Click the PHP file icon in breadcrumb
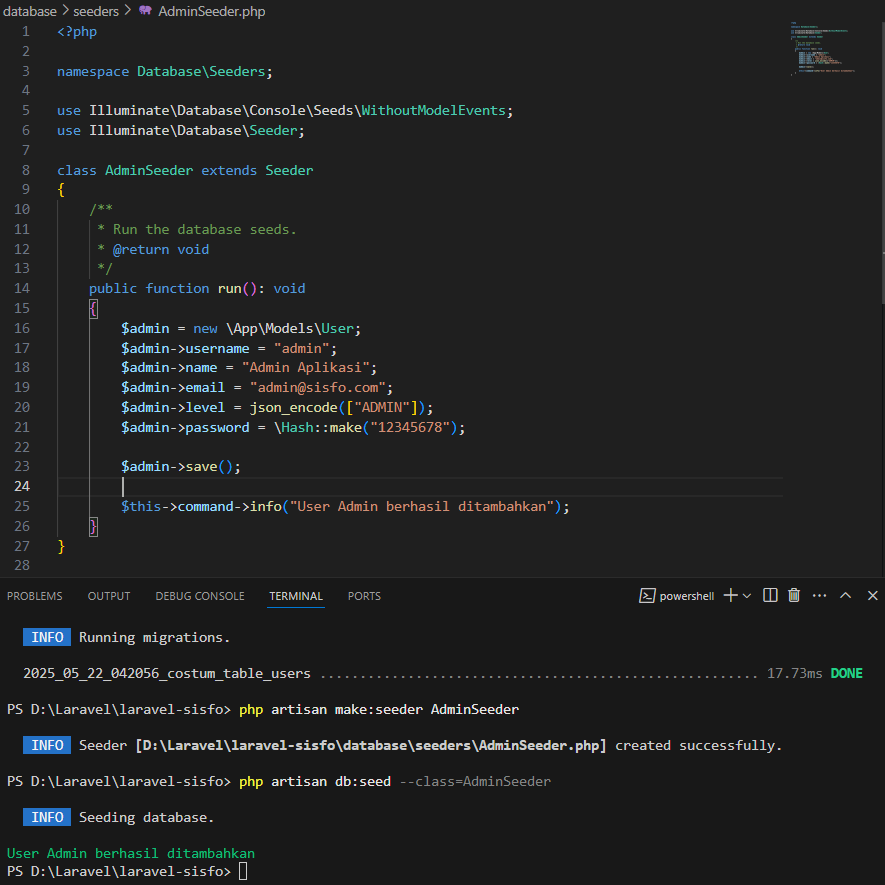Image resolution: width=885 pixels, height=885 pixels. pyautogui.click(x=146, y=11)
